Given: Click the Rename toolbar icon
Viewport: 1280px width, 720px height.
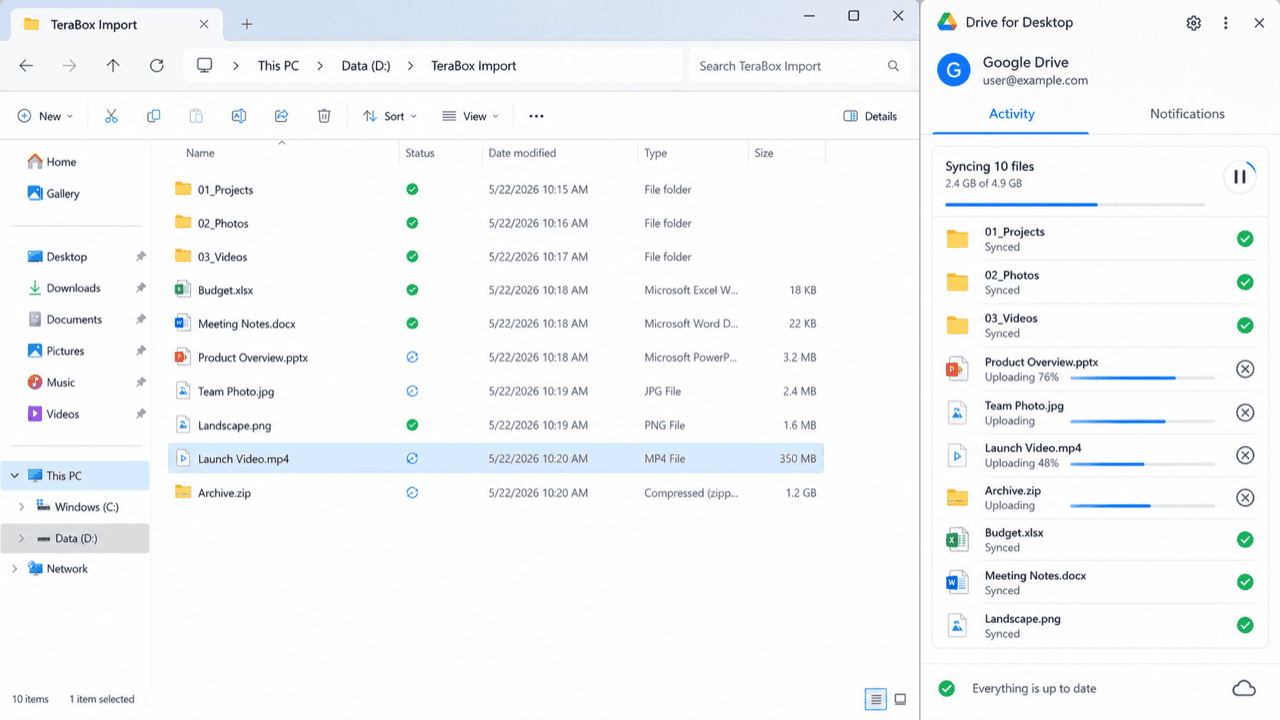Looking at the screenshot, I should pos(239,116).
